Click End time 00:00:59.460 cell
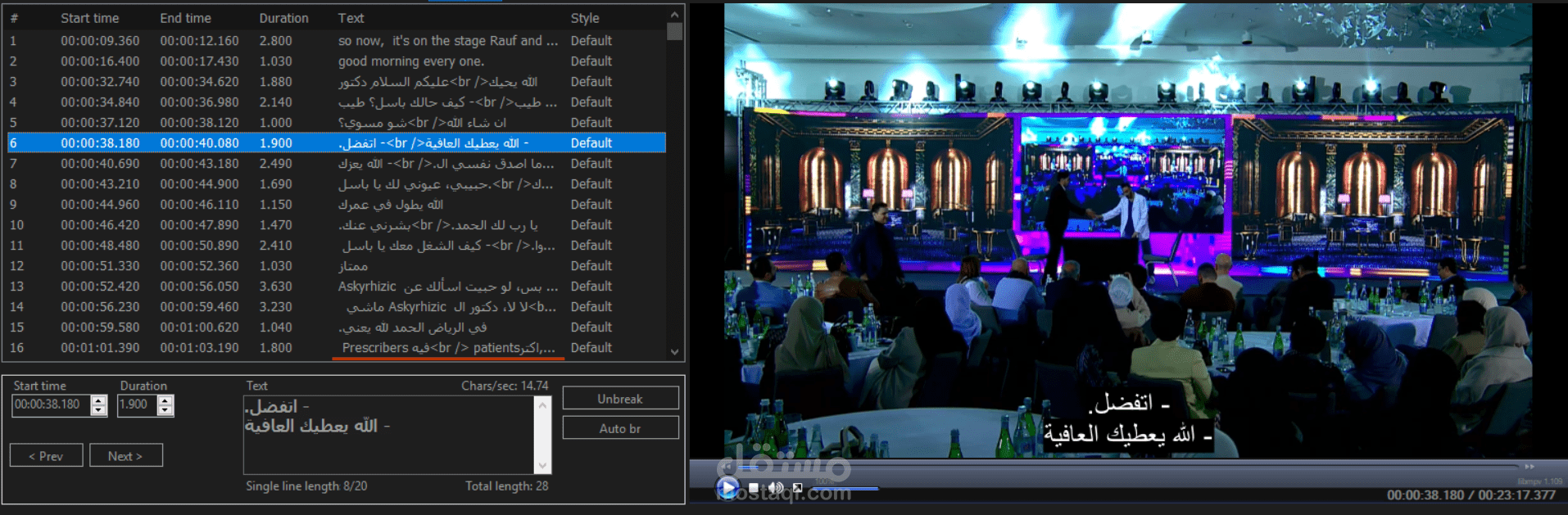Viewport: 1568px width, 515px height. [x=199, y=306]
